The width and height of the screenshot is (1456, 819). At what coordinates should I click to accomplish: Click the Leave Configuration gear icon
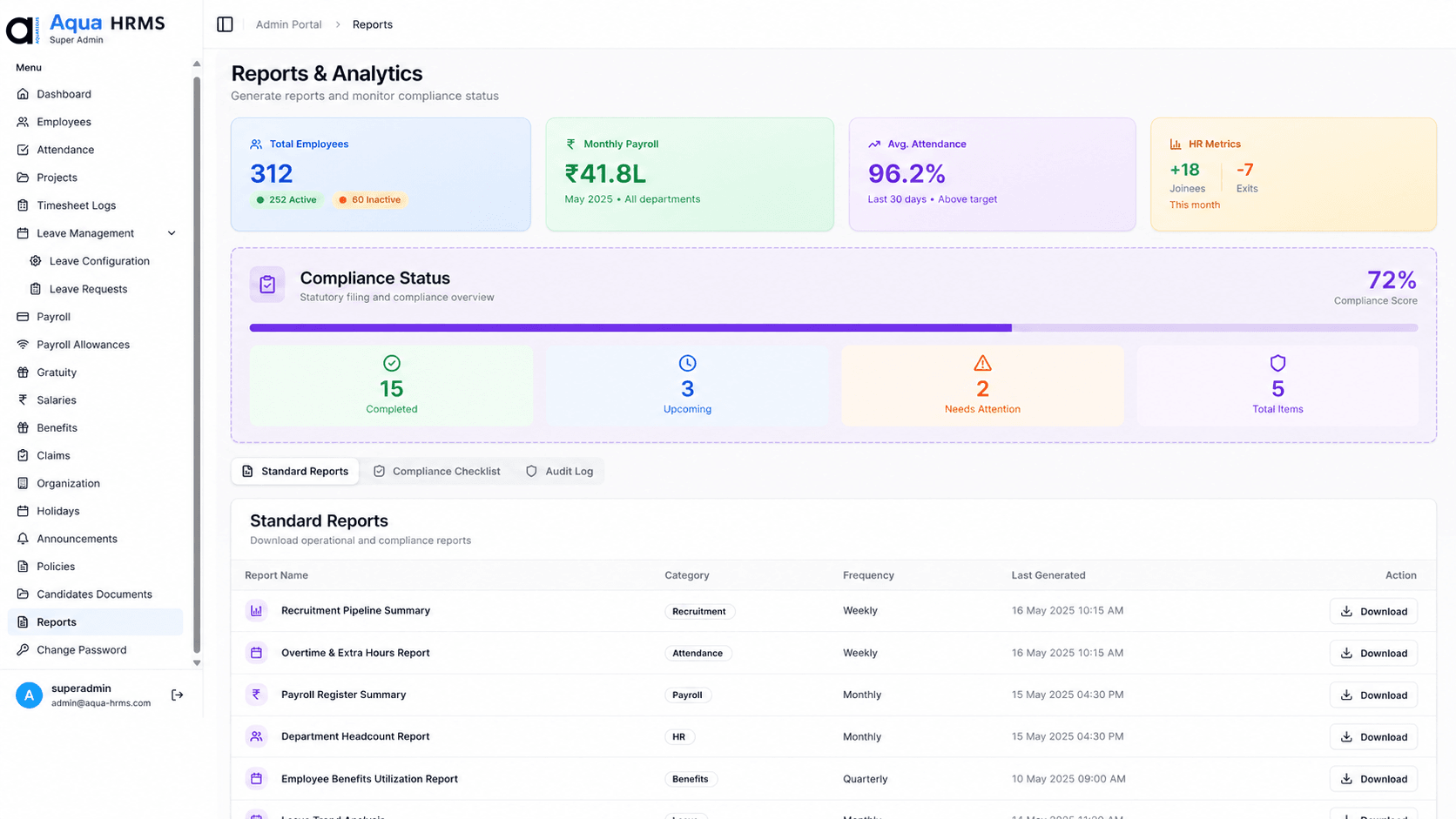[36, 261]
